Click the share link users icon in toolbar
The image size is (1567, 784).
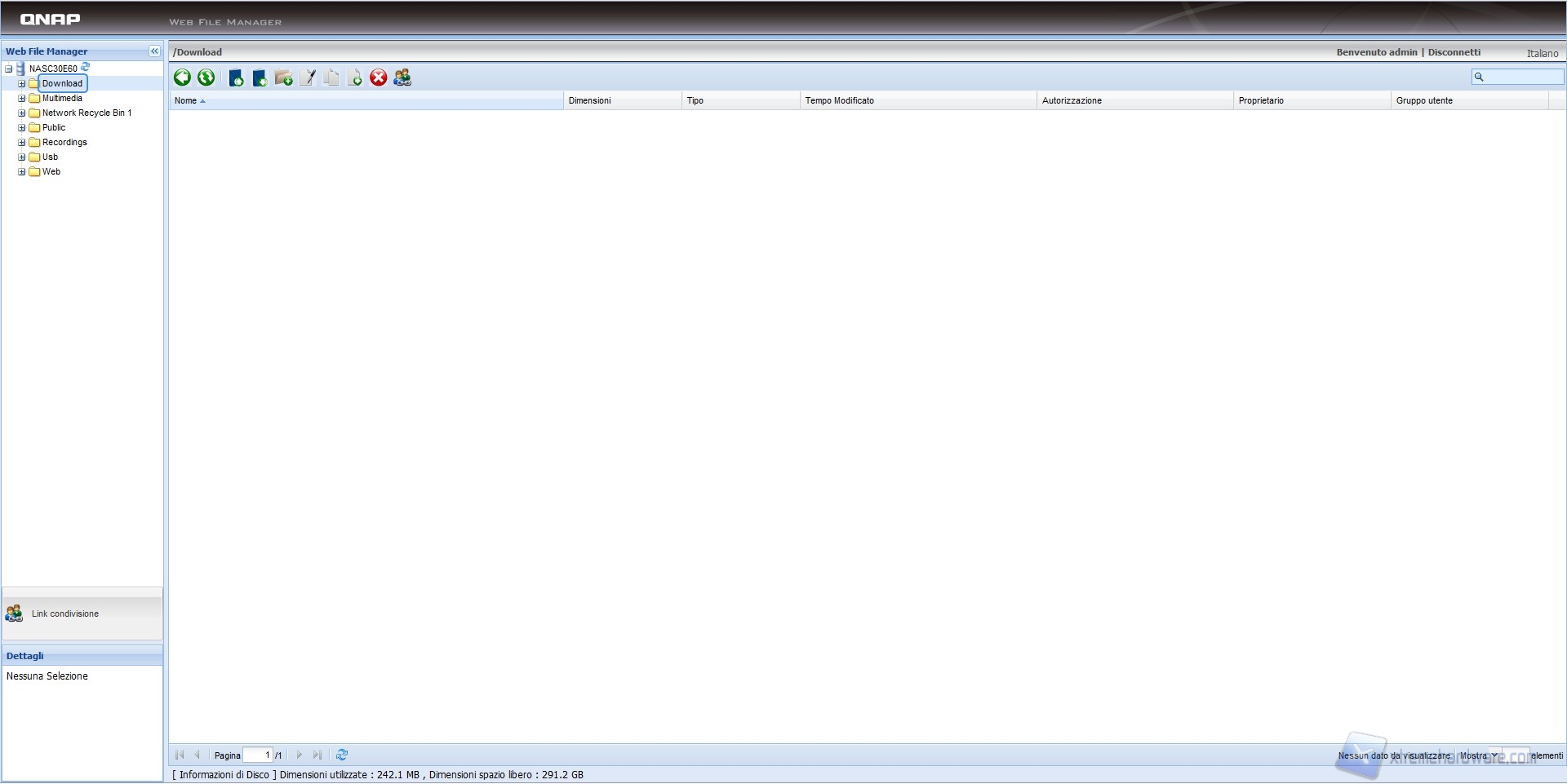point(402,78)
